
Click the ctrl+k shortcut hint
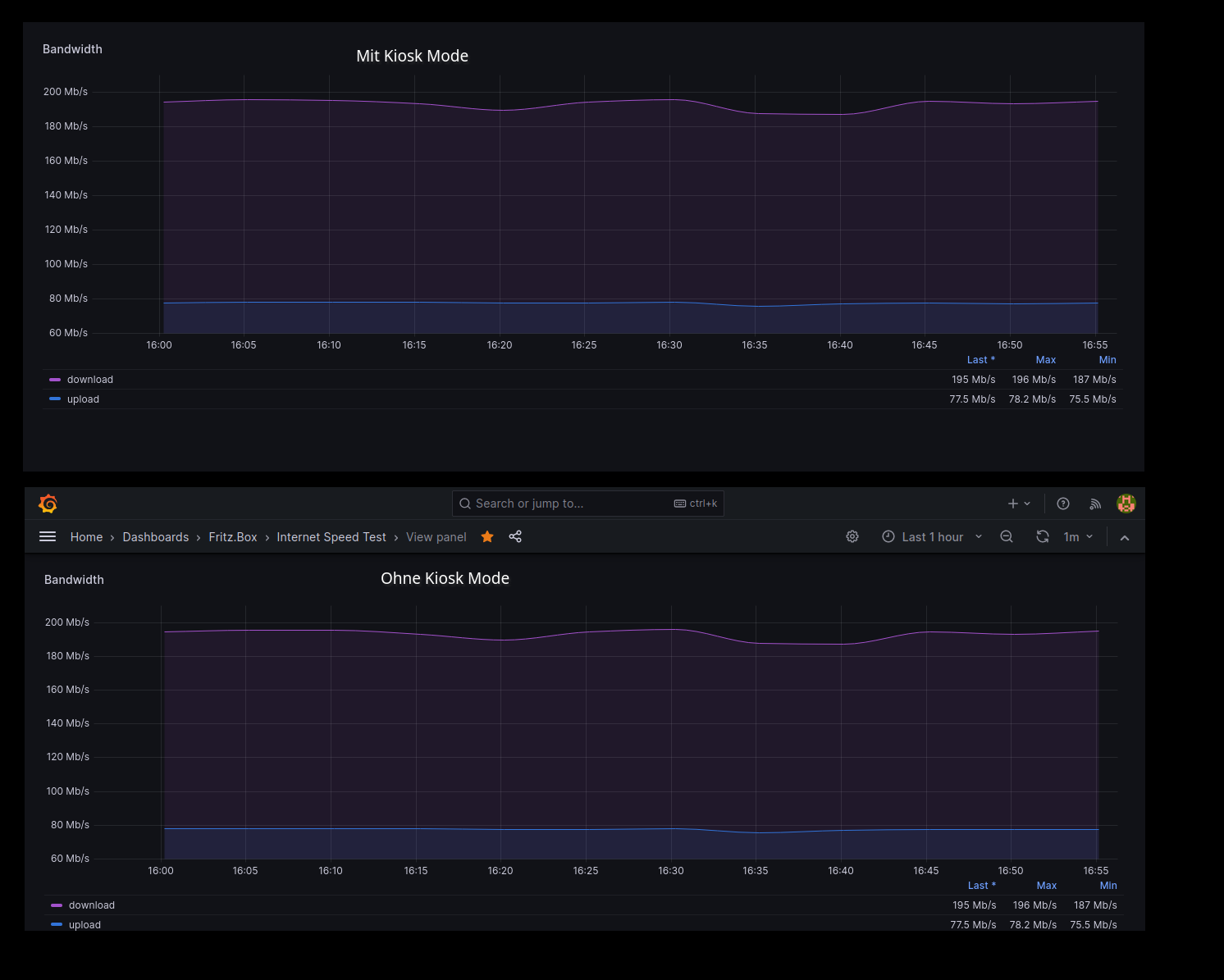coord(696,504)
